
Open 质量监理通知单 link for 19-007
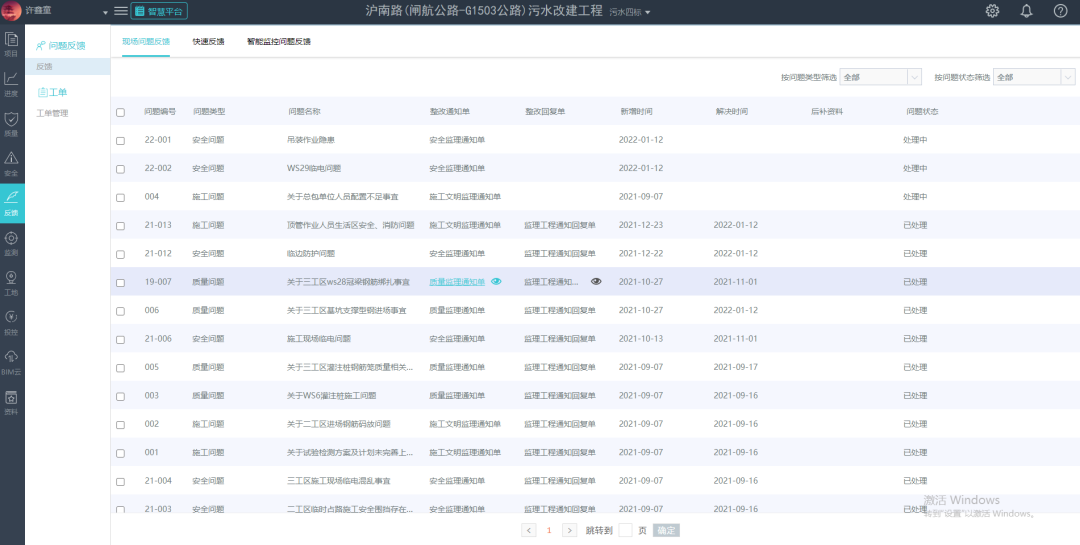(x=457, y=282)
